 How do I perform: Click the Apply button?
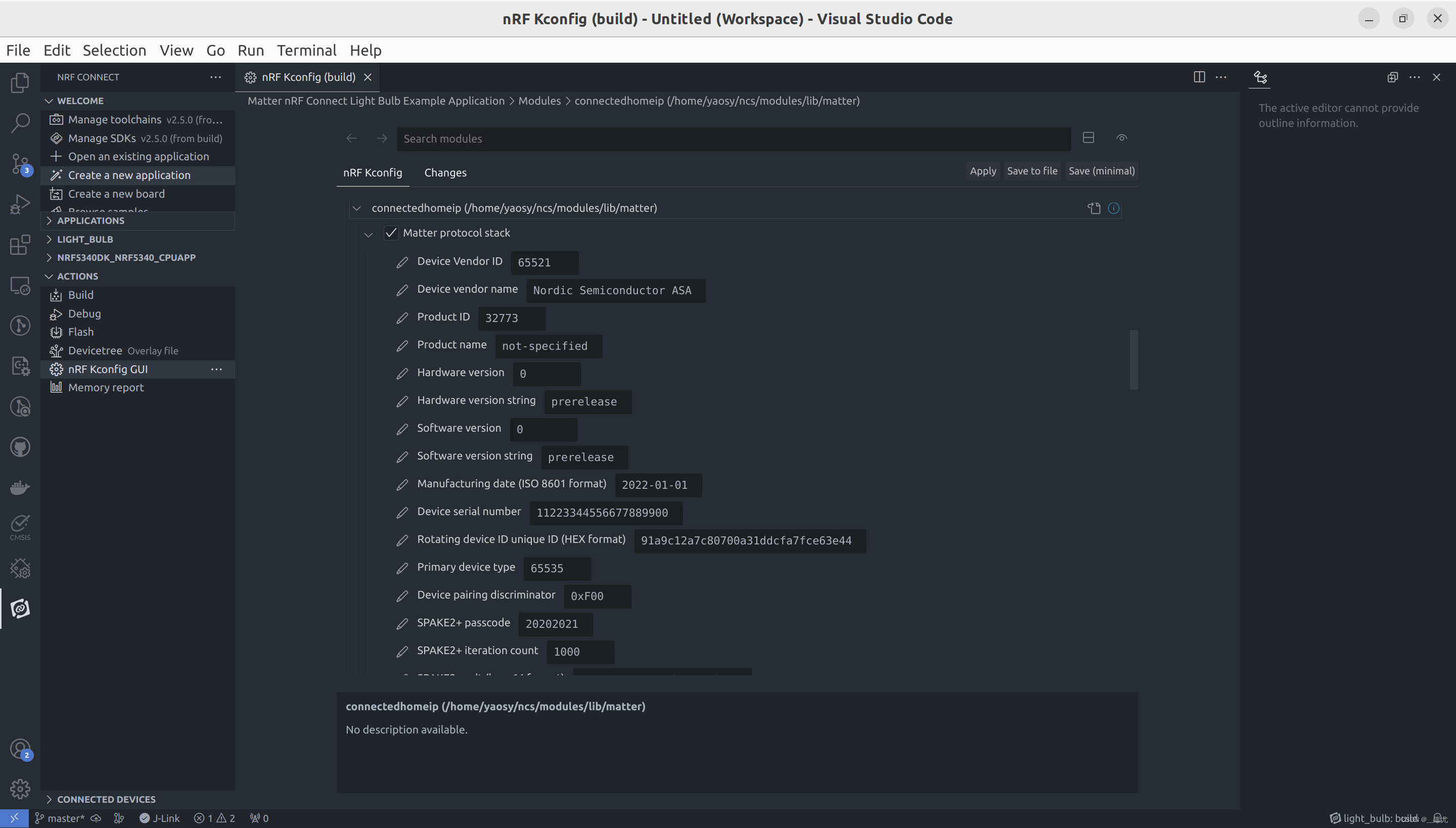click(983, 171)
